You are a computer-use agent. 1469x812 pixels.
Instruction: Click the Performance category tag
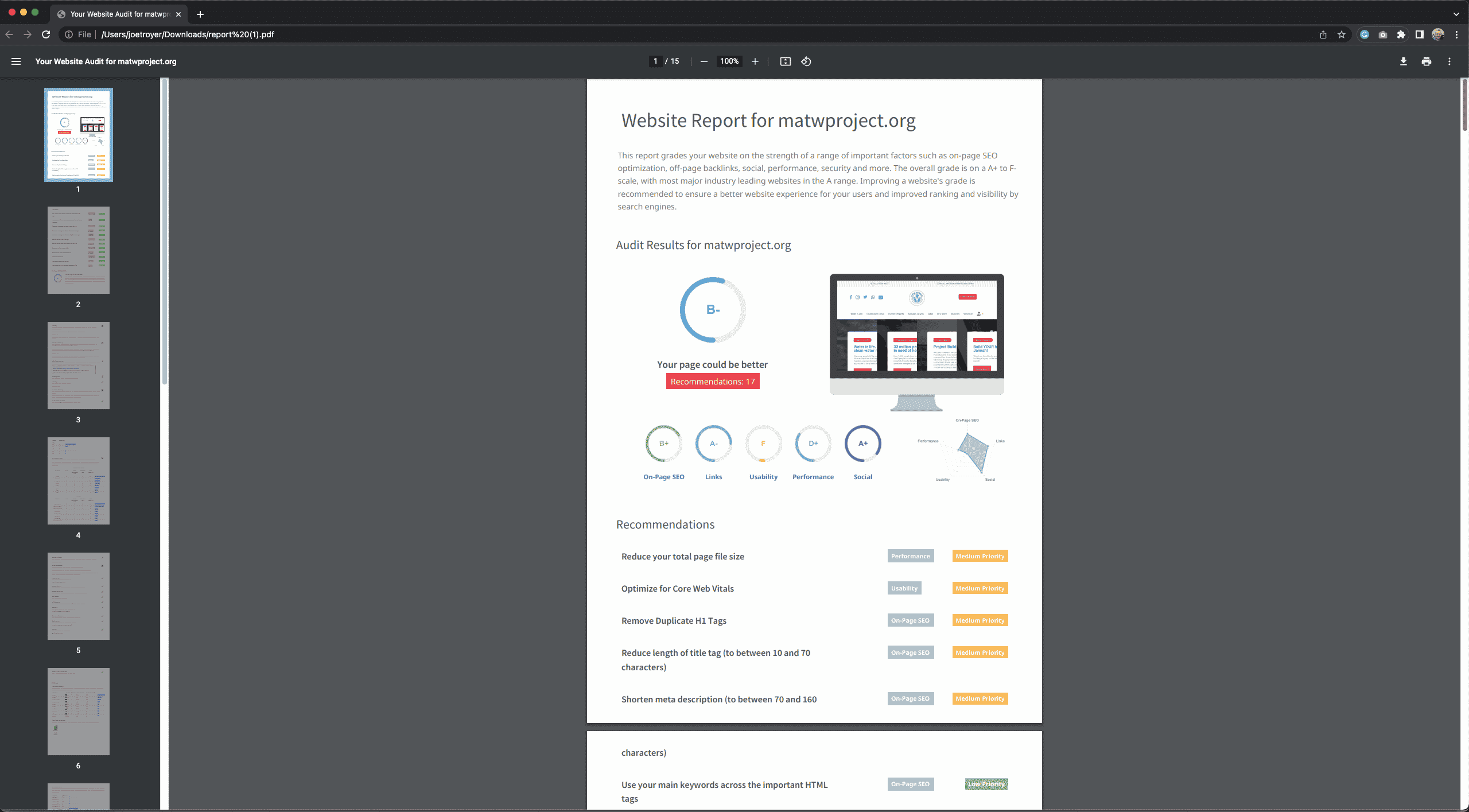911,556
